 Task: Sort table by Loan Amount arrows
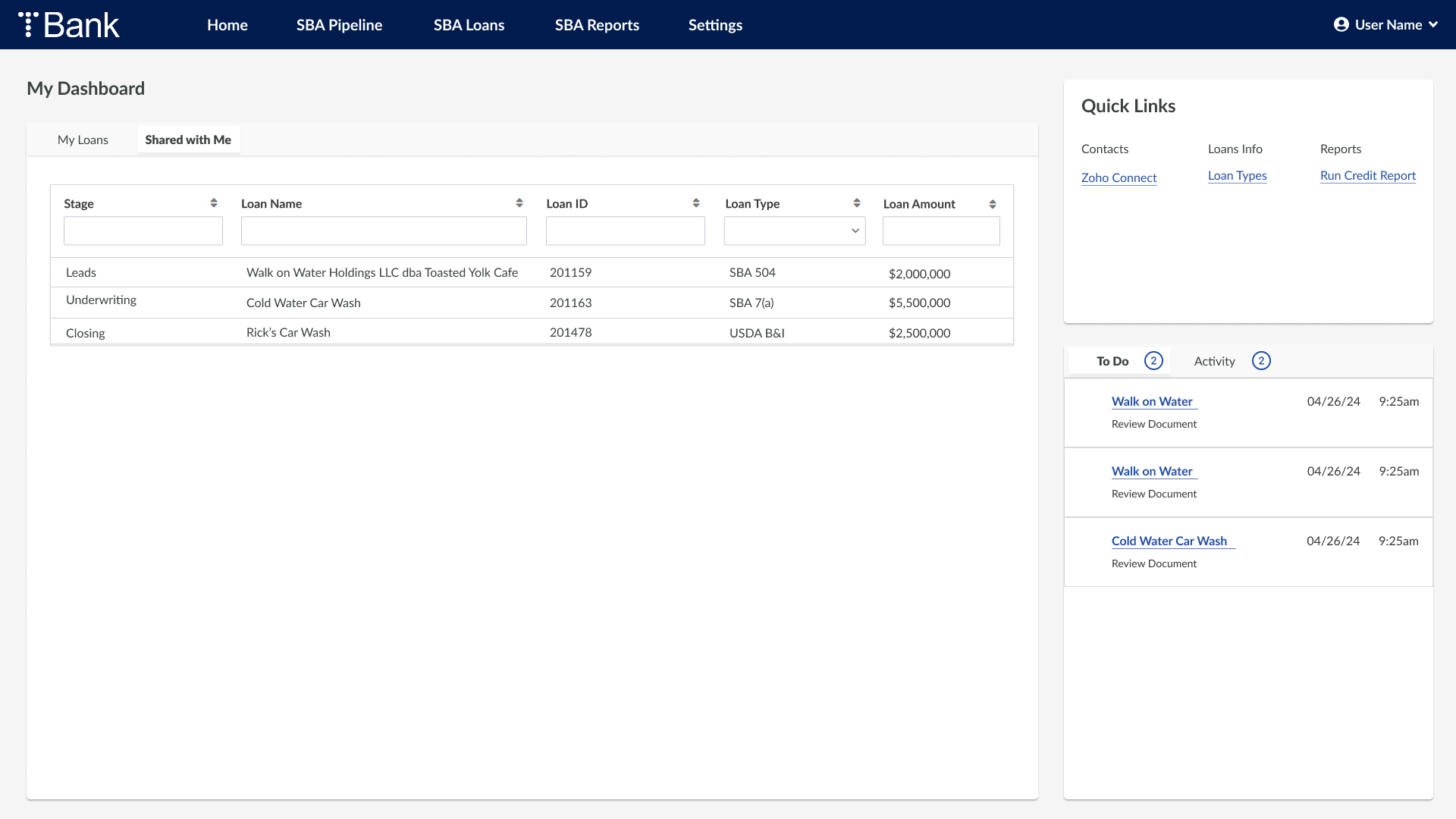tap(993, 204)
